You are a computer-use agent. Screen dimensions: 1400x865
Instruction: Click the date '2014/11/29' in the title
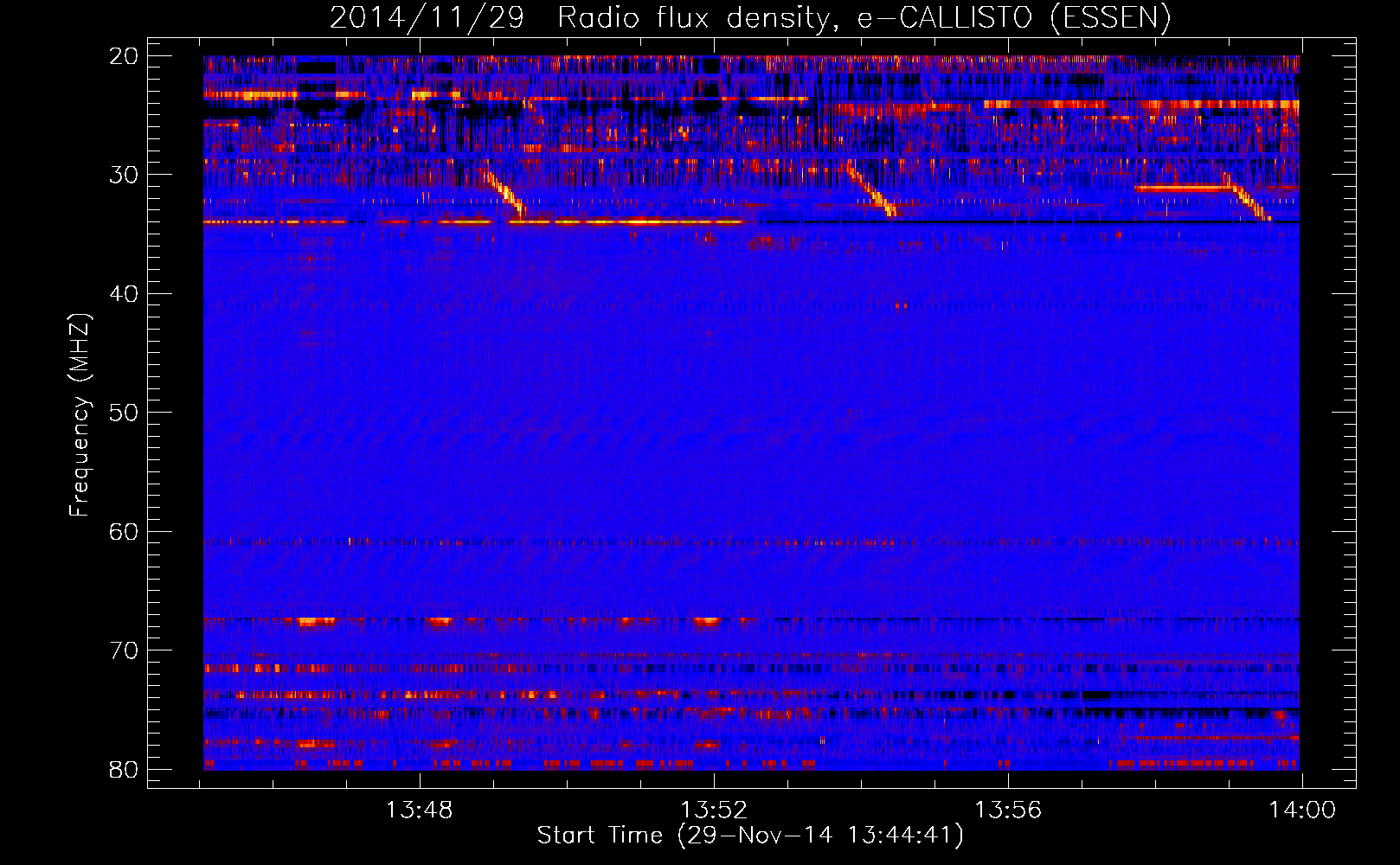pos(427,18)
